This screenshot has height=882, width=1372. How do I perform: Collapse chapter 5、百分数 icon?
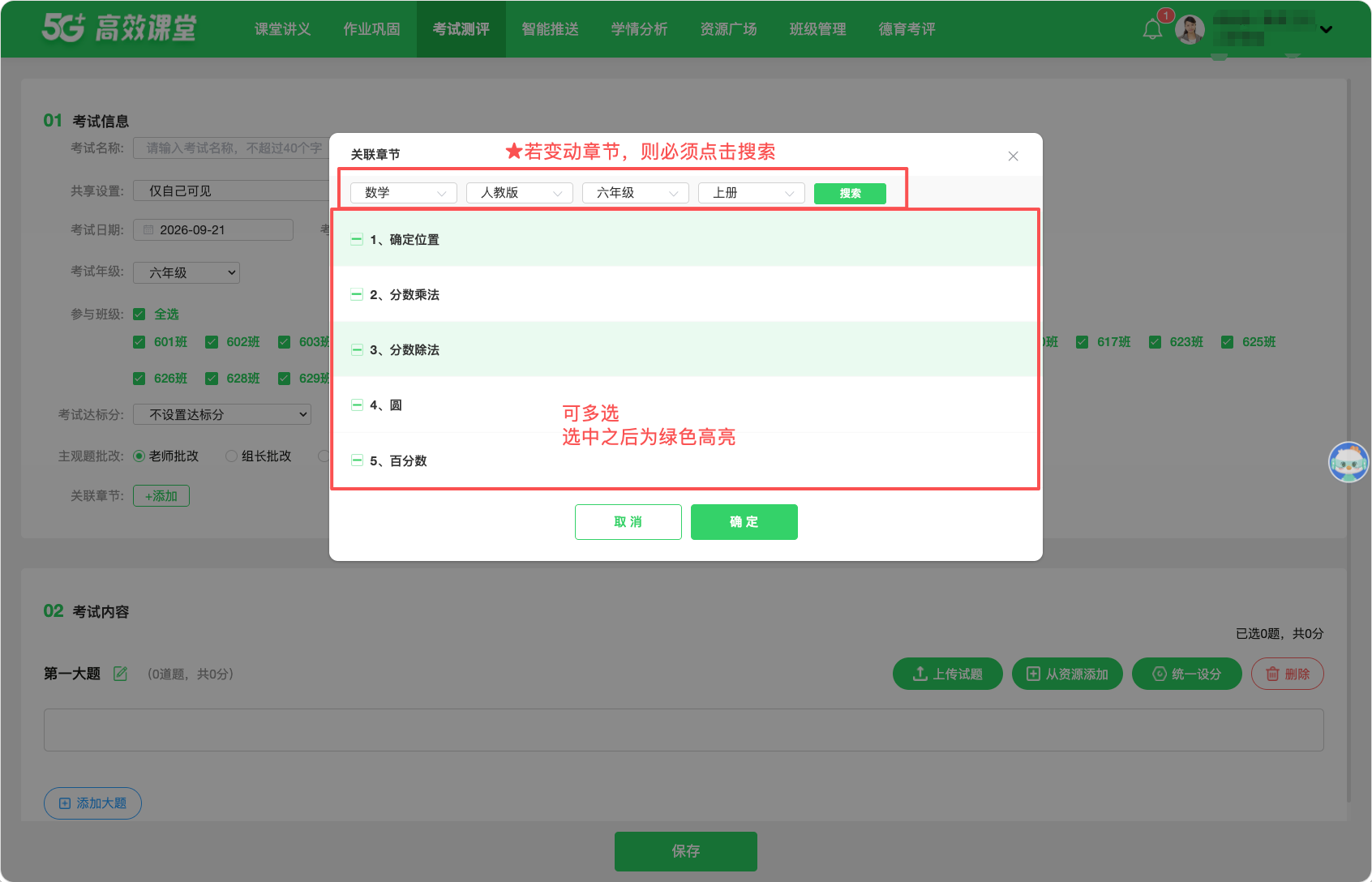click(x=357, y=460)
